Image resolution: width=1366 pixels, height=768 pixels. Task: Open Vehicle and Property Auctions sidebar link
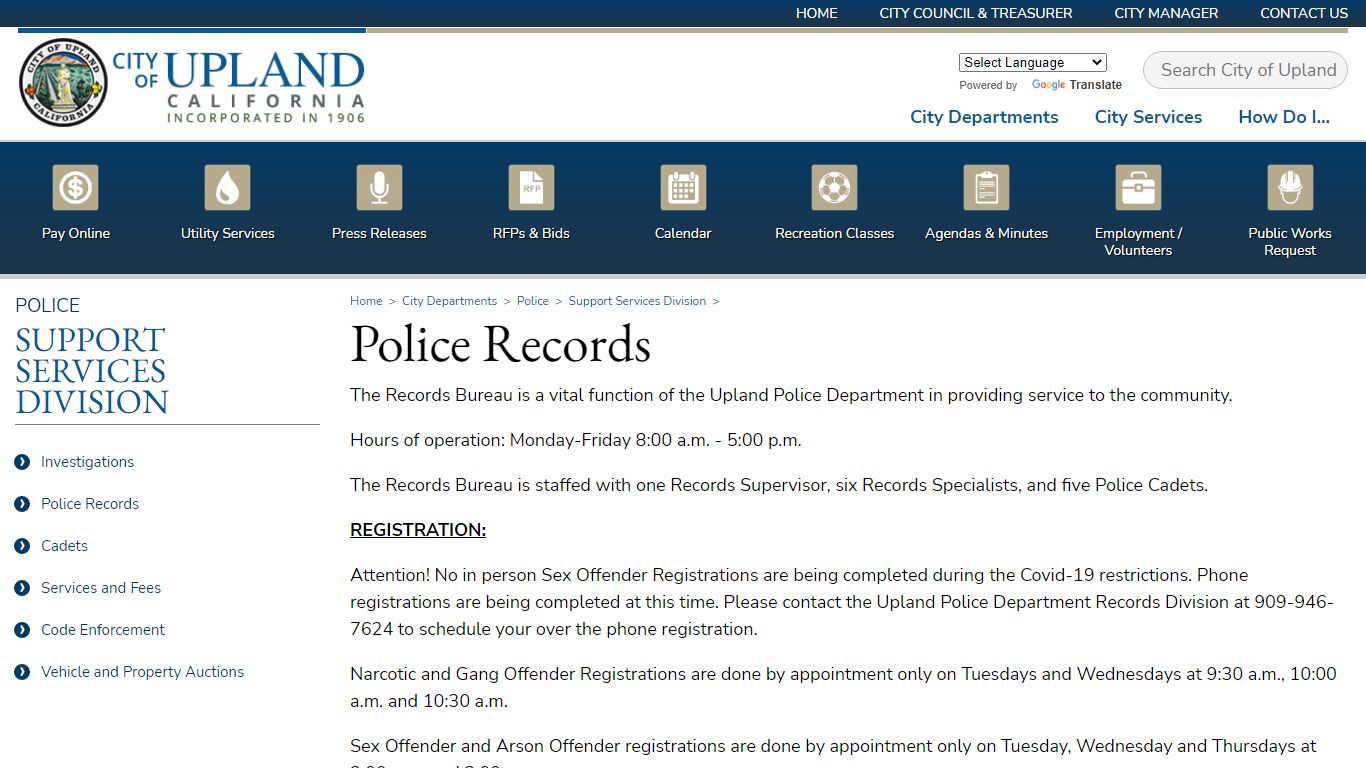[142, 672]
